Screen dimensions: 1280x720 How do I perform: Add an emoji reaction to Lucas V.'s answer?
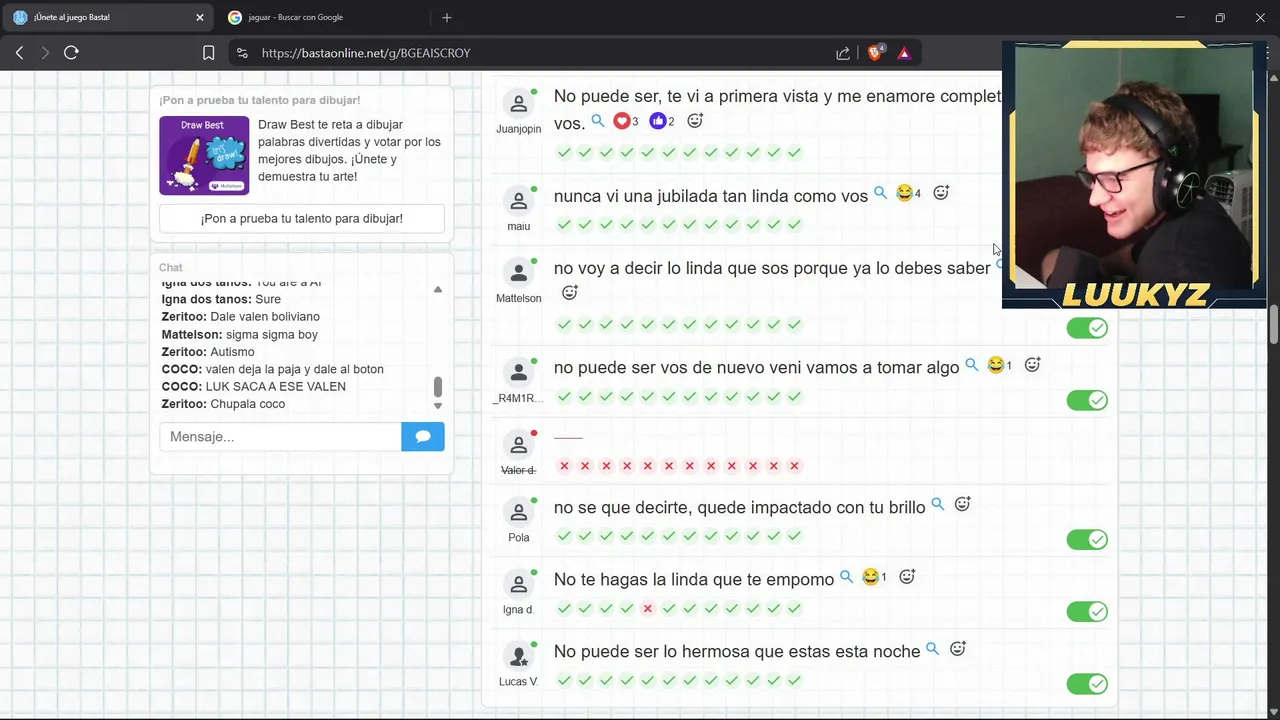pyautogui.click(x=957, y=649)
